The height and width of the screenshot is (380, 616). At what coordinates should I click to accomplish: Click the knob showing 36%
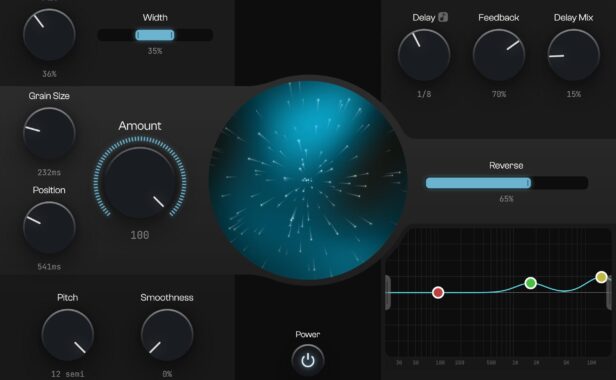(49, 35)
